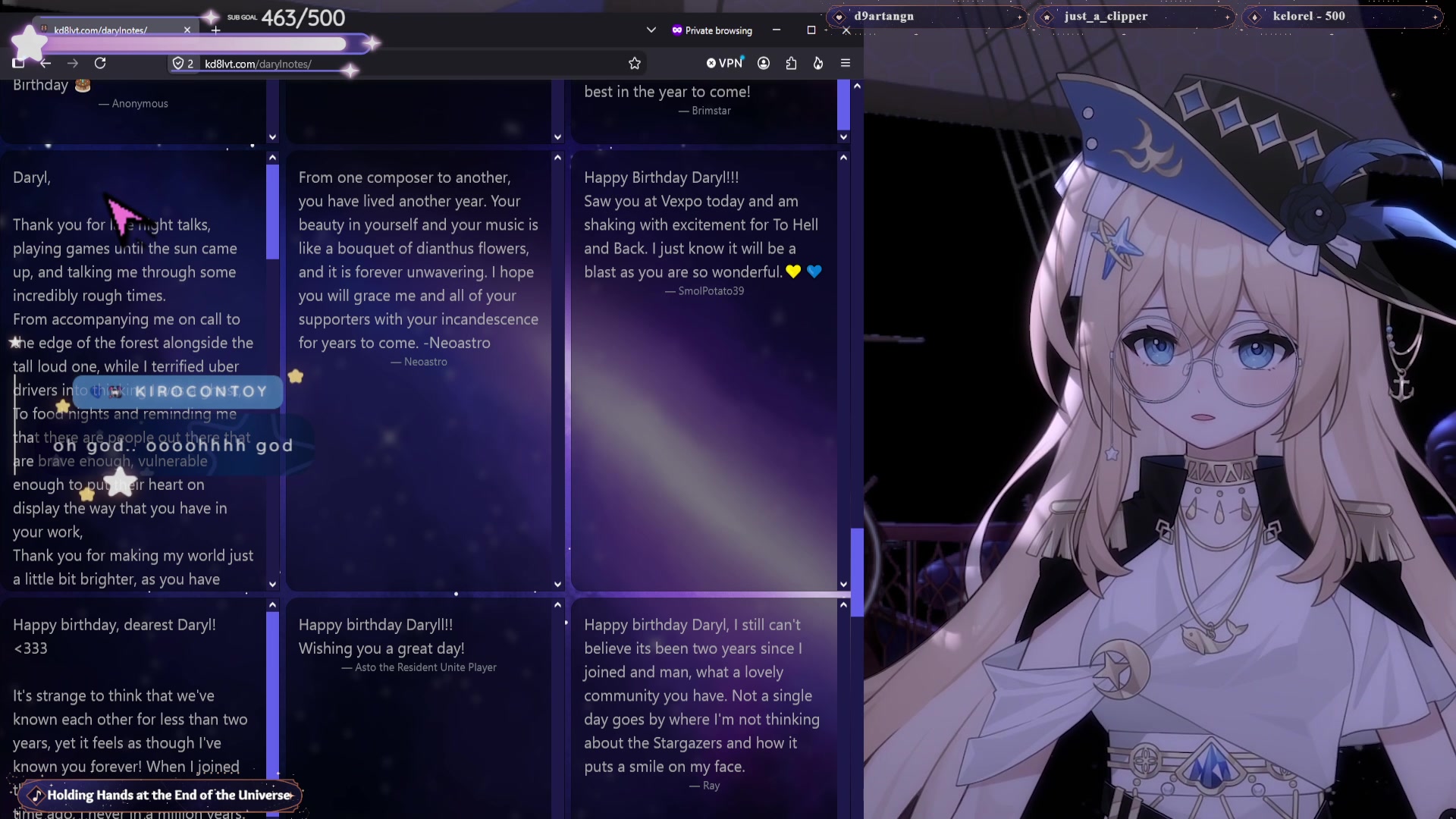Click the "— SmolPotato39" signature
Image resolution: width=1456 pixels, height=819 pixels.
[x=704, y=291]
